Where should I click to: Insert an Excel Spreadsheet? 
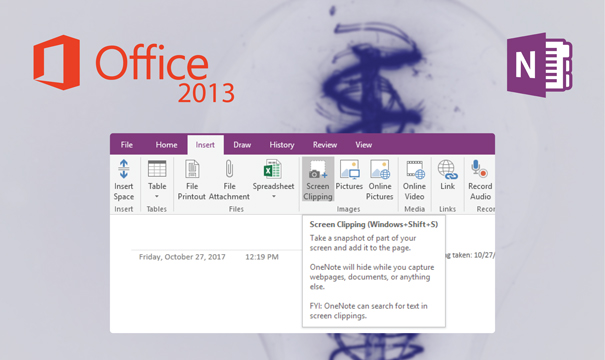[273, 180]
